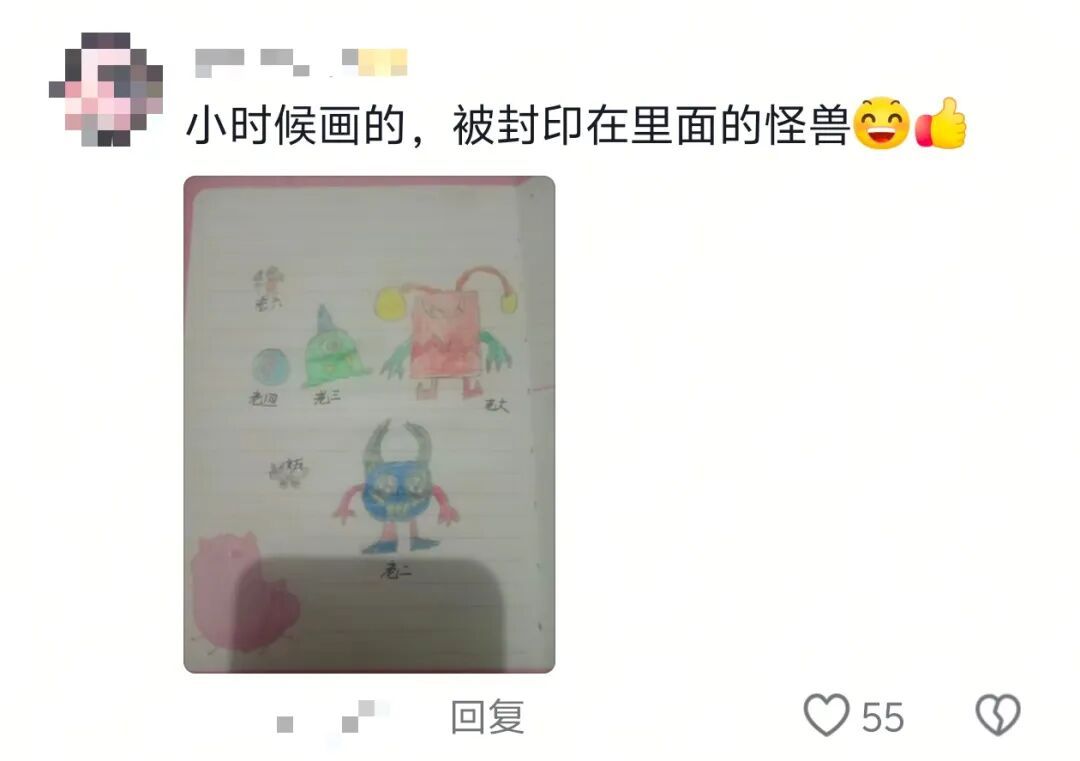Tap the 老二 label under blue monster
1080x761 pixels.
coord(396,571)
